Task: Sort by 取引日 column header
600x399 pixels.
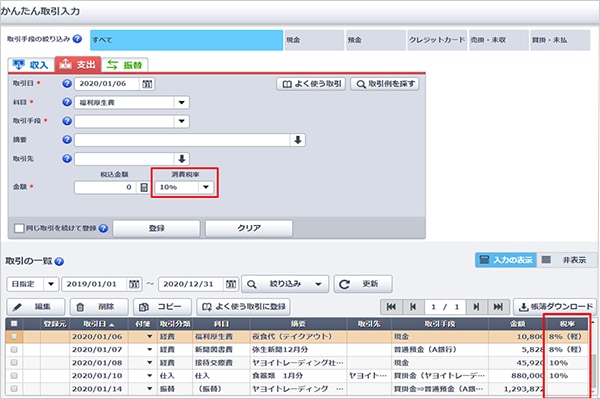Action: [98, 324]
